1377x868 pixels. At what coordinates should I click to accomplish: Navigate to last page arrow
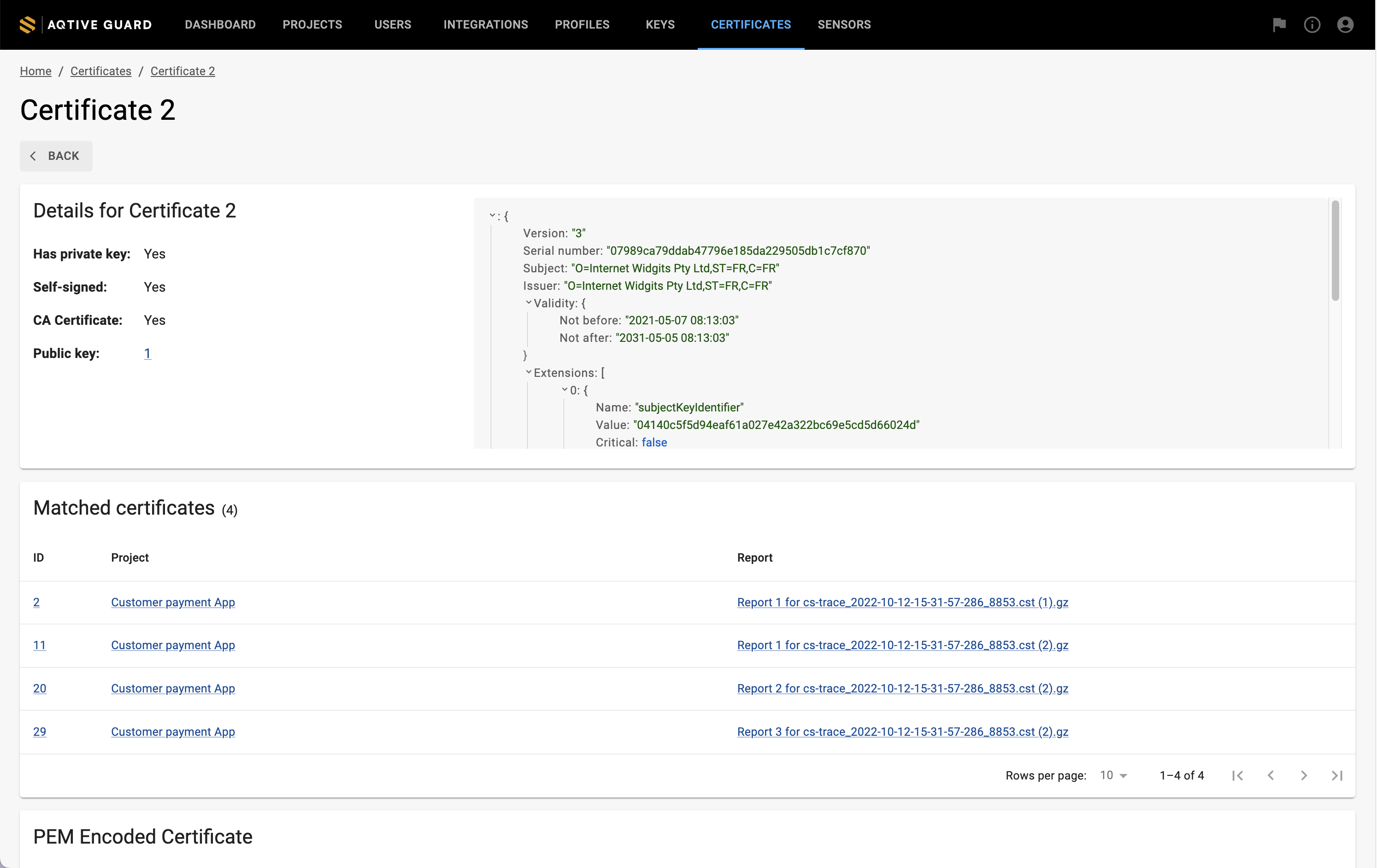pos(1337,775)
